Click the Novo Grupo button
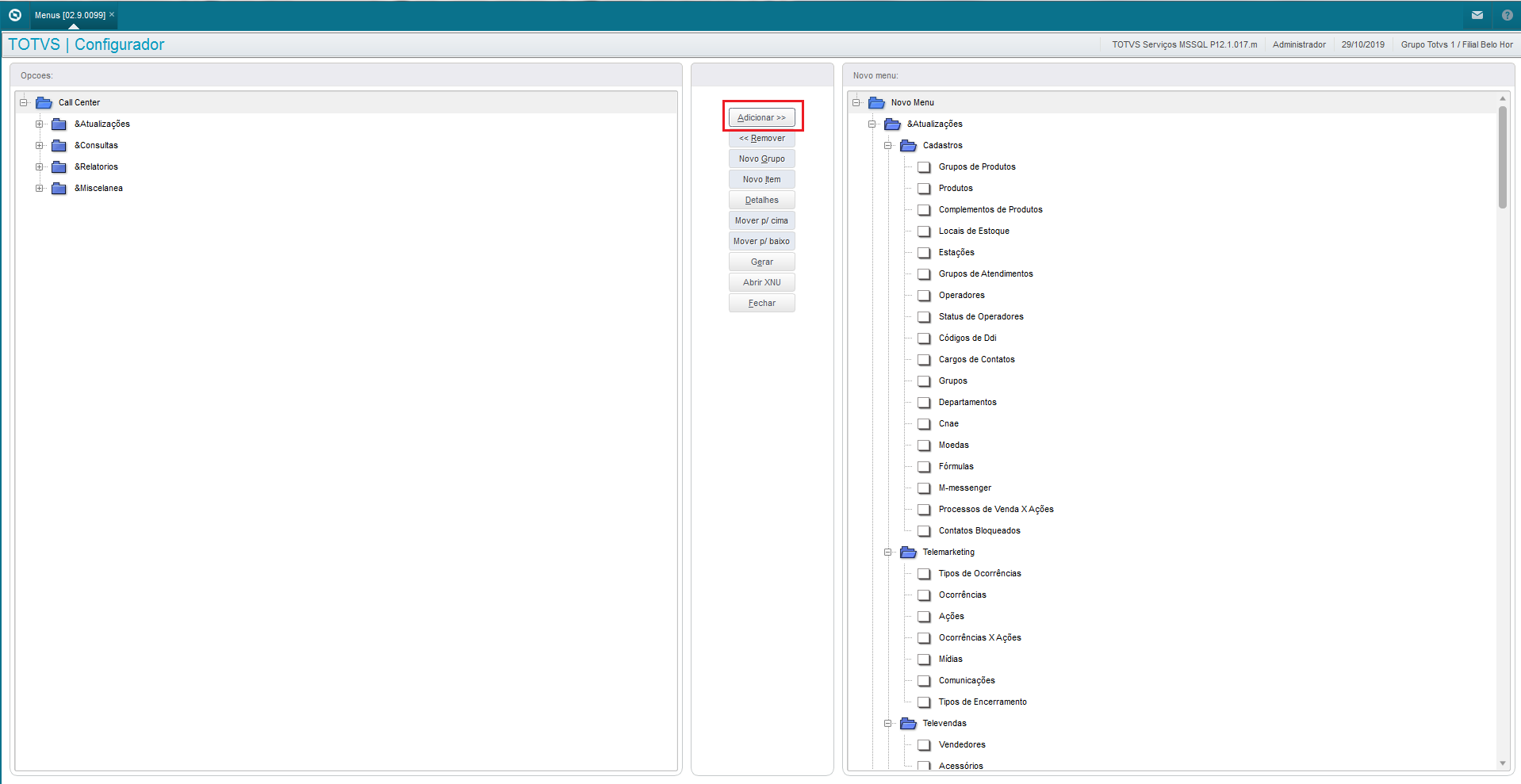 tap(762, 159)
